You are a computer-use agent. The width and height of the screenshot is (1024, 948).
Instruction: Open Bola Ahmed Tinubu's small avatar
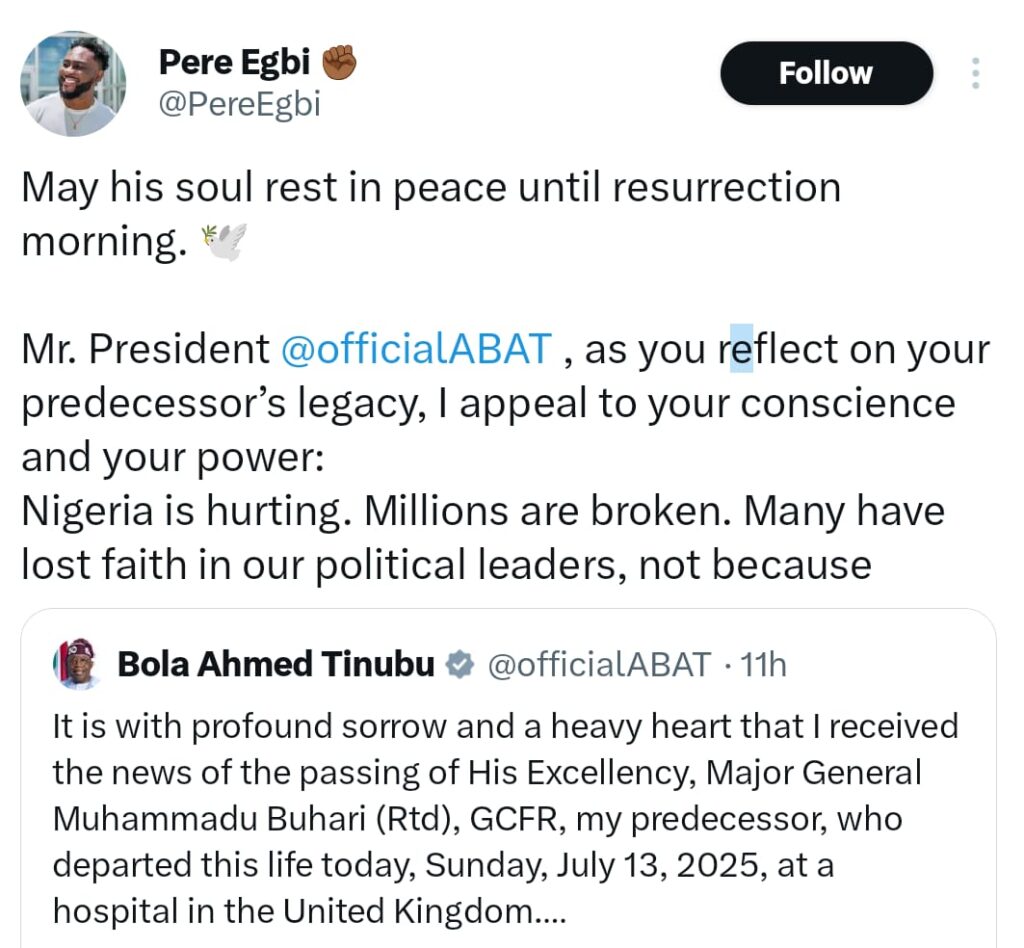[x=76, y=664]
